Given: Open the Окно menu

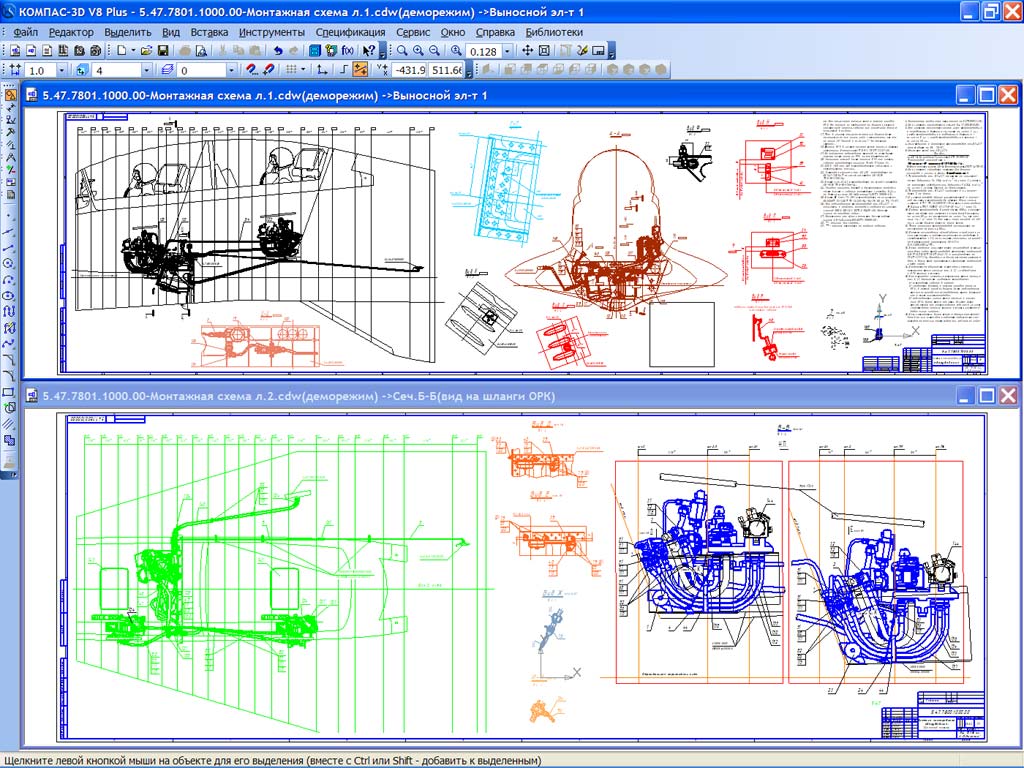Looking at the screenshot, I should (453, 32).
